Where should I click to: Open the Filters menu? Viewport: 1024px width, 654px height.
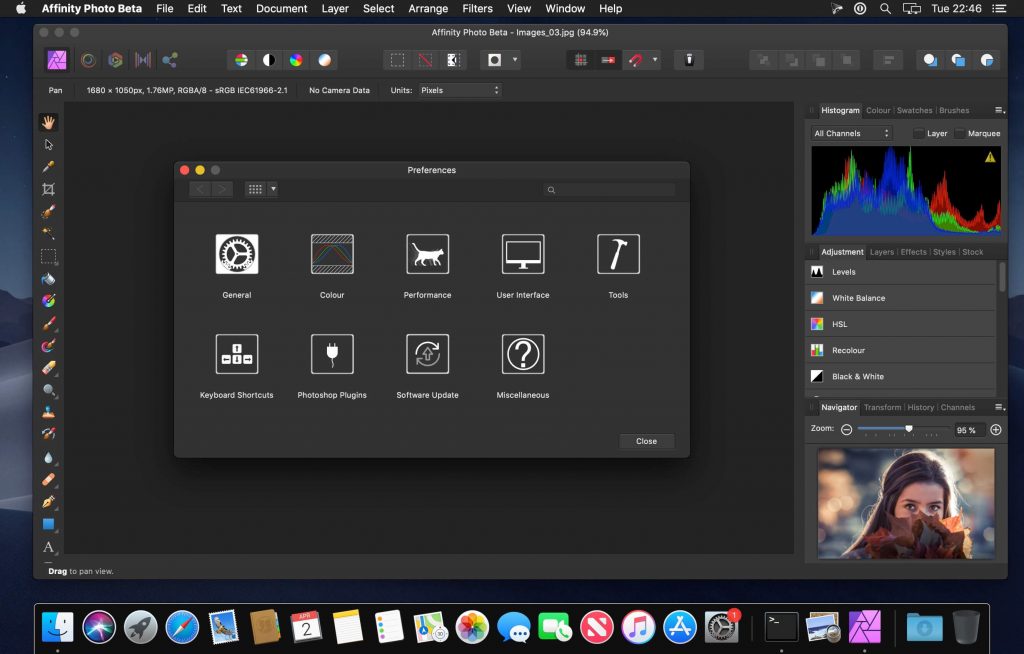click(x=477, y=9)
